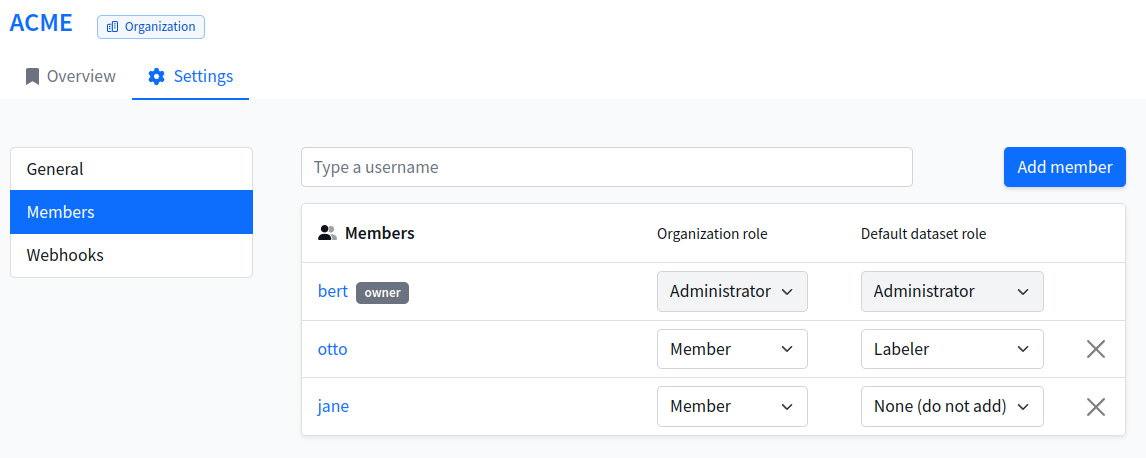Click the Overview bookmark icon

tap(33, 76)
